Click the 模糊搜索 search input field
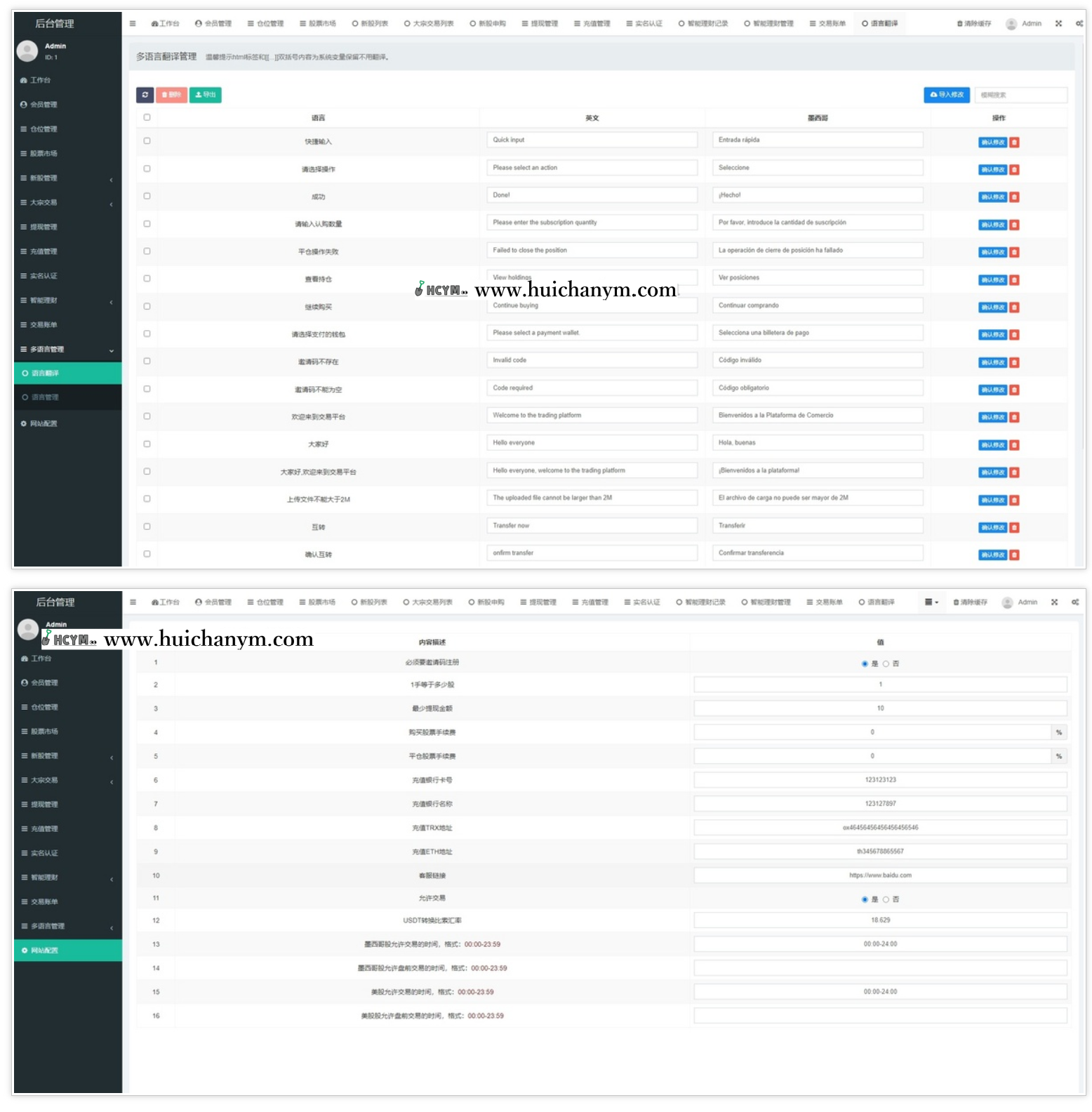 1020,95
